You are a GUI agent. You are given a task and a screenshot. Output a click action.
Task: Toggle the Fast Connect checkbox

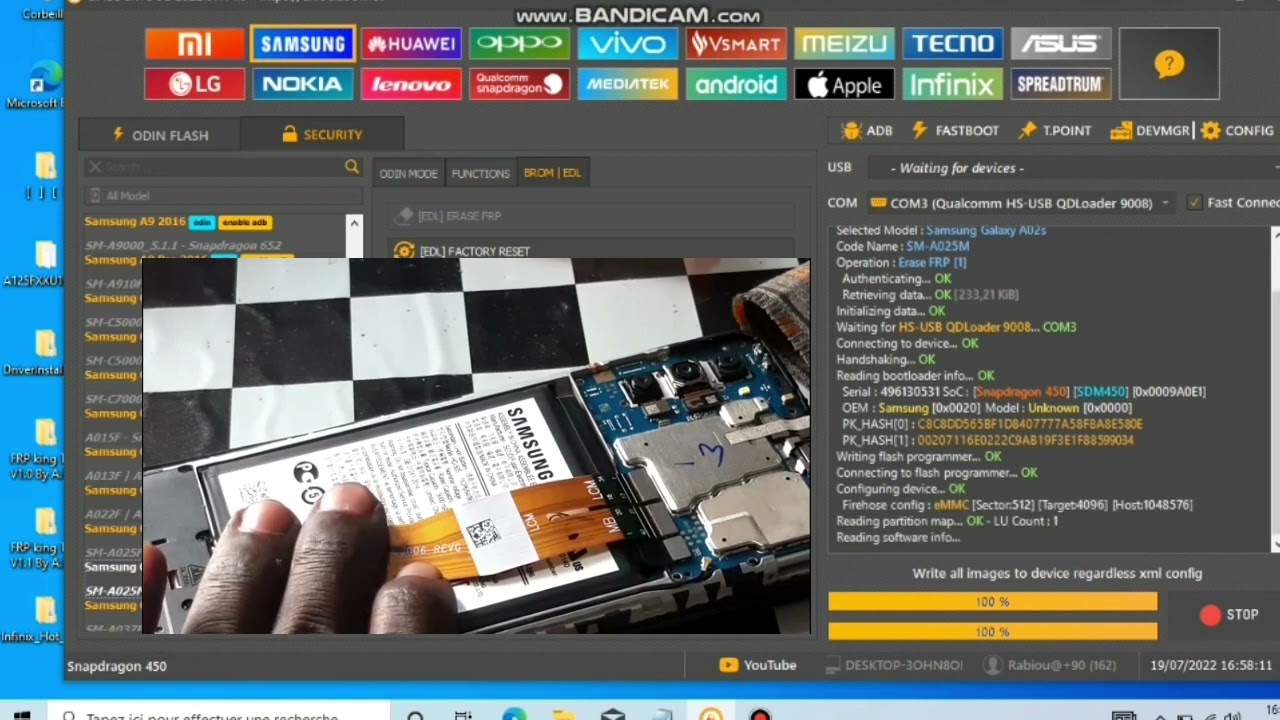click(1195, 203)
